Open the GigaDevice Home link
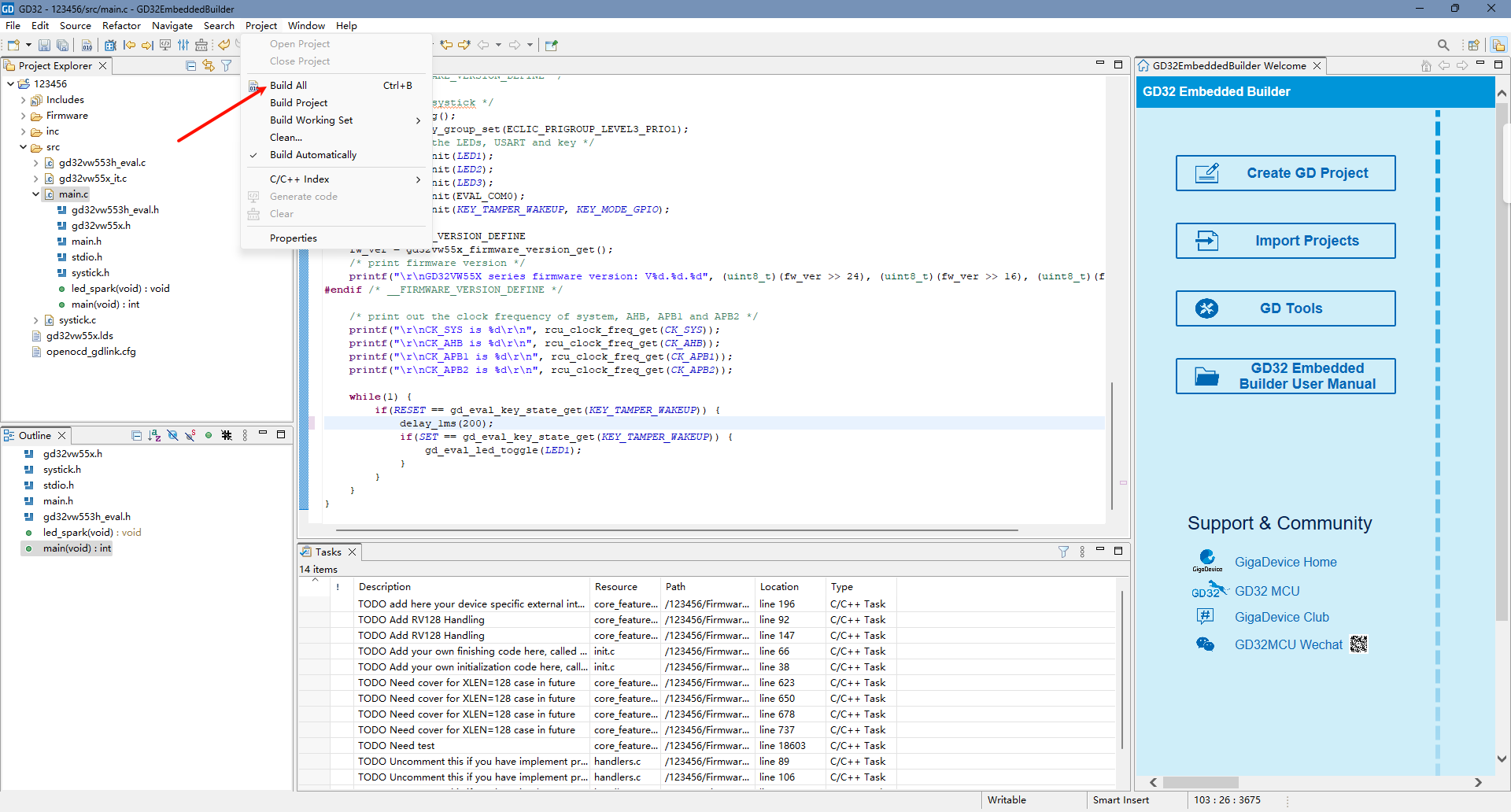Screen dimensions: 1511x812 pos(1285,562)
